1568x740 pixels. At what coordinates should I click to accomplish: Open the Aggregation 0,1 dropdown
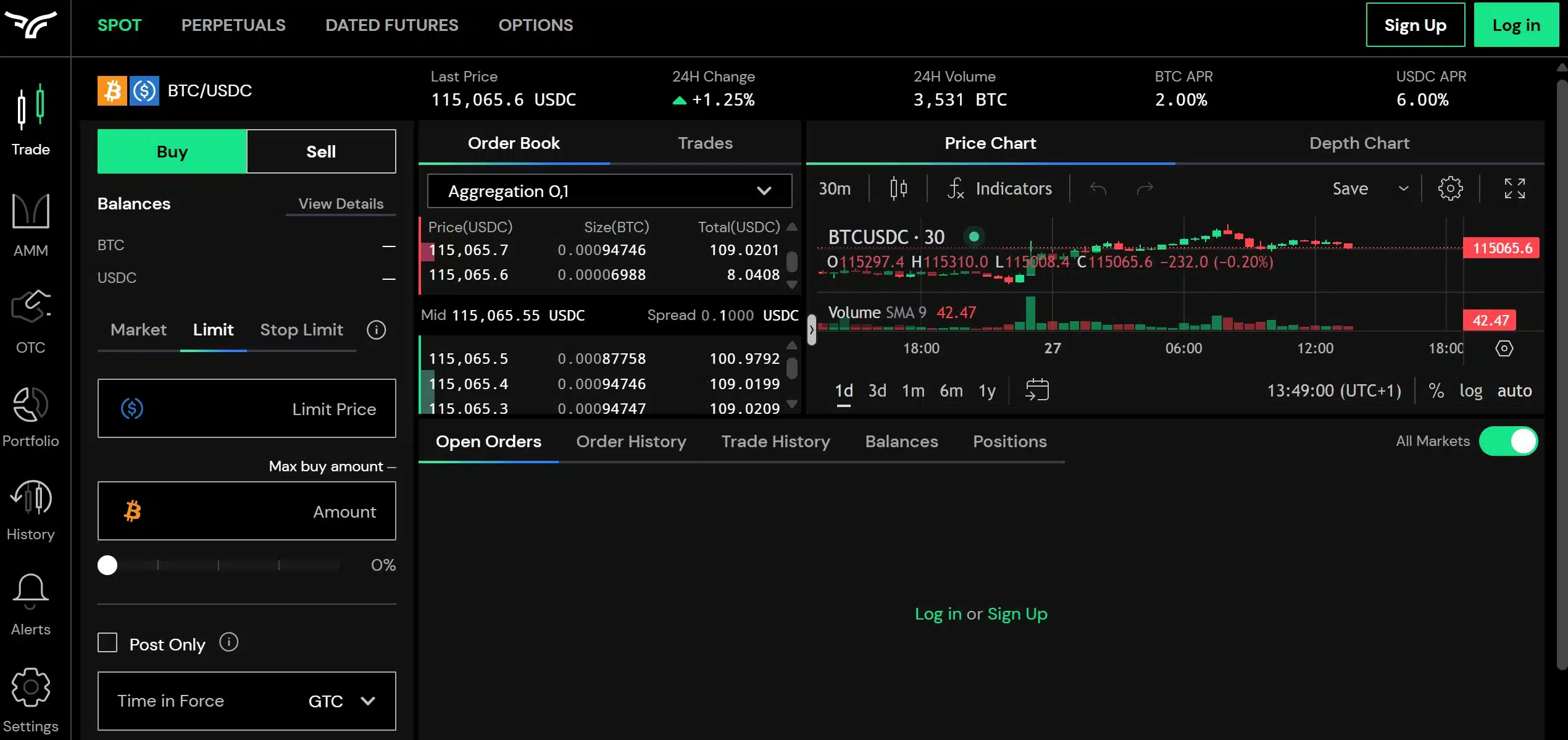[609, 191]
